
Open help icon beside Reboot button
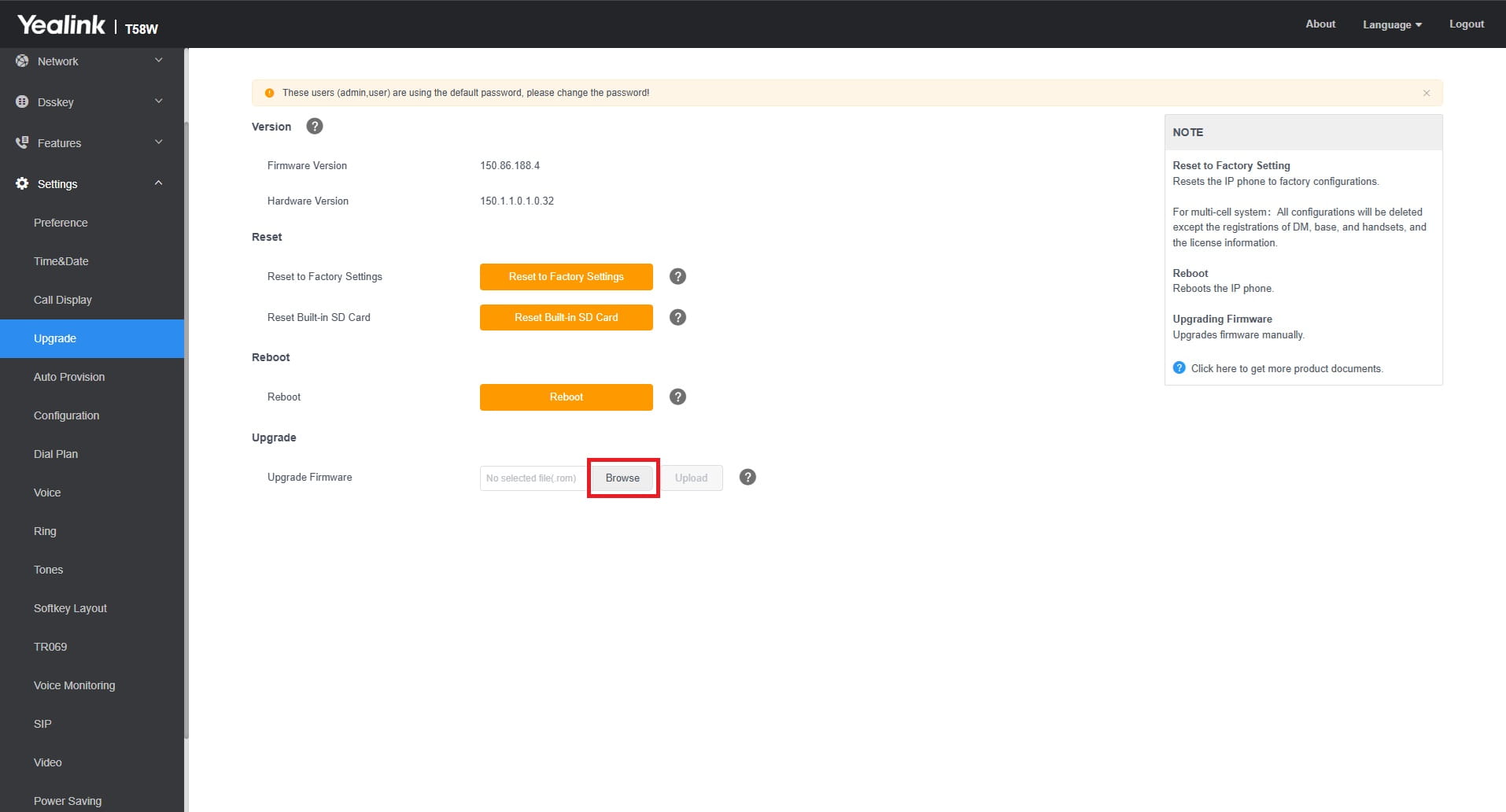[x=677, y=397]
